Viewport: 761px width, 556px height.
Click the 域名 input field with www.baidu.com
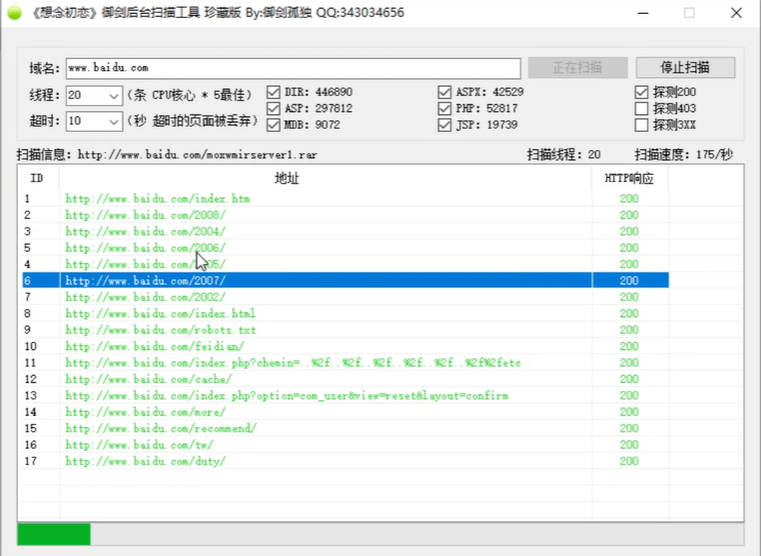point(293,68)
